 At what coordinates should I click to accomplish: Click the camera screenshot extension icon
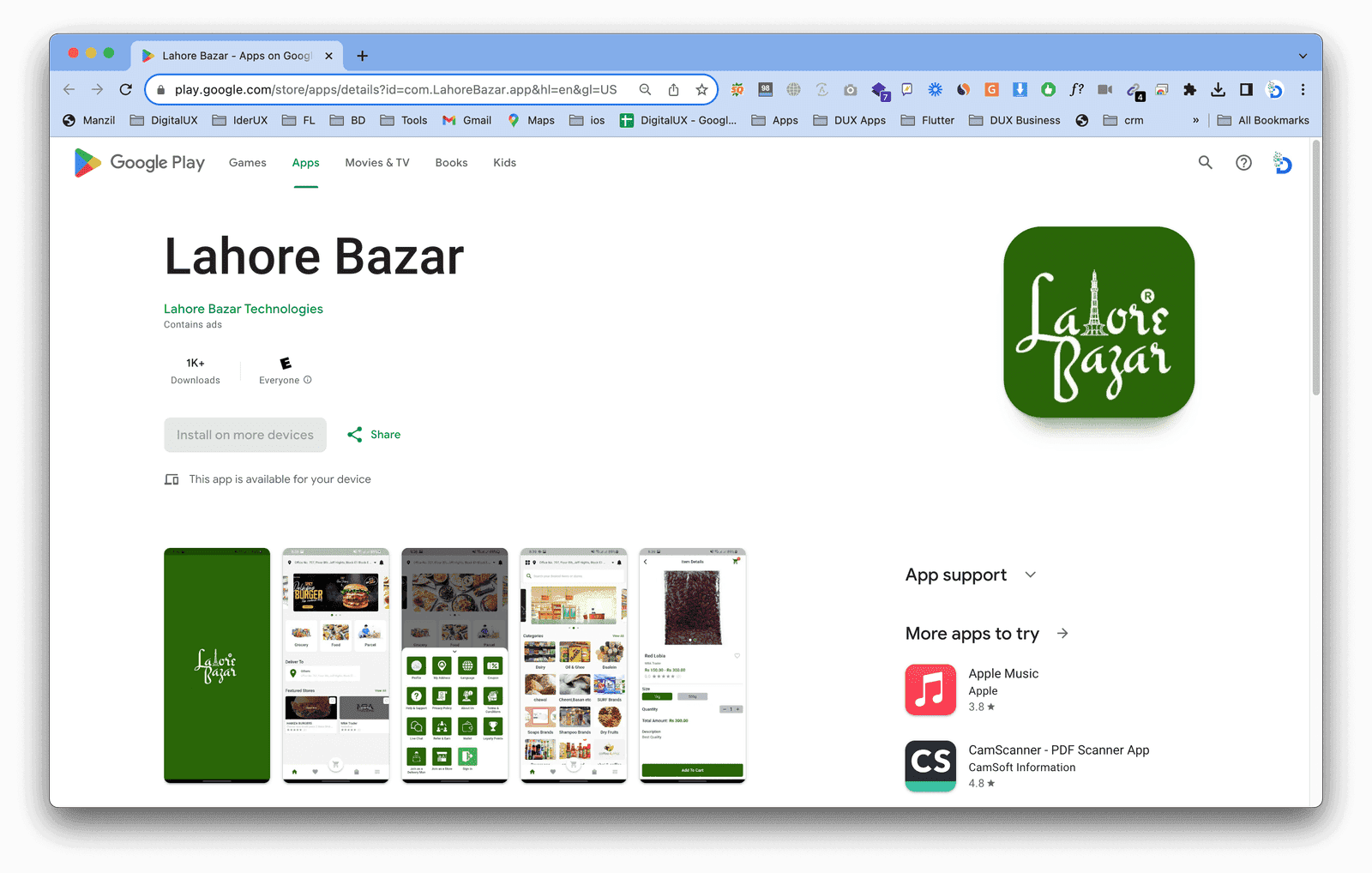[x=850, y=89]
